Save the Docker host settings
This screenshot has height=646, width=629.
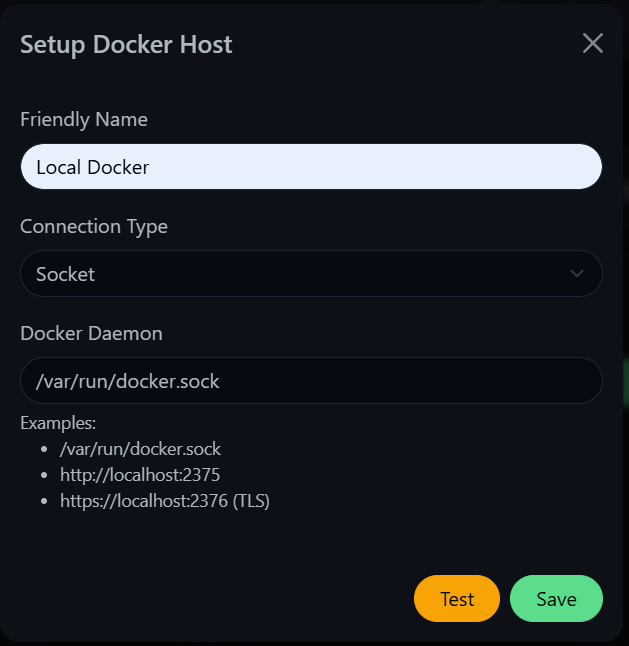557,599
